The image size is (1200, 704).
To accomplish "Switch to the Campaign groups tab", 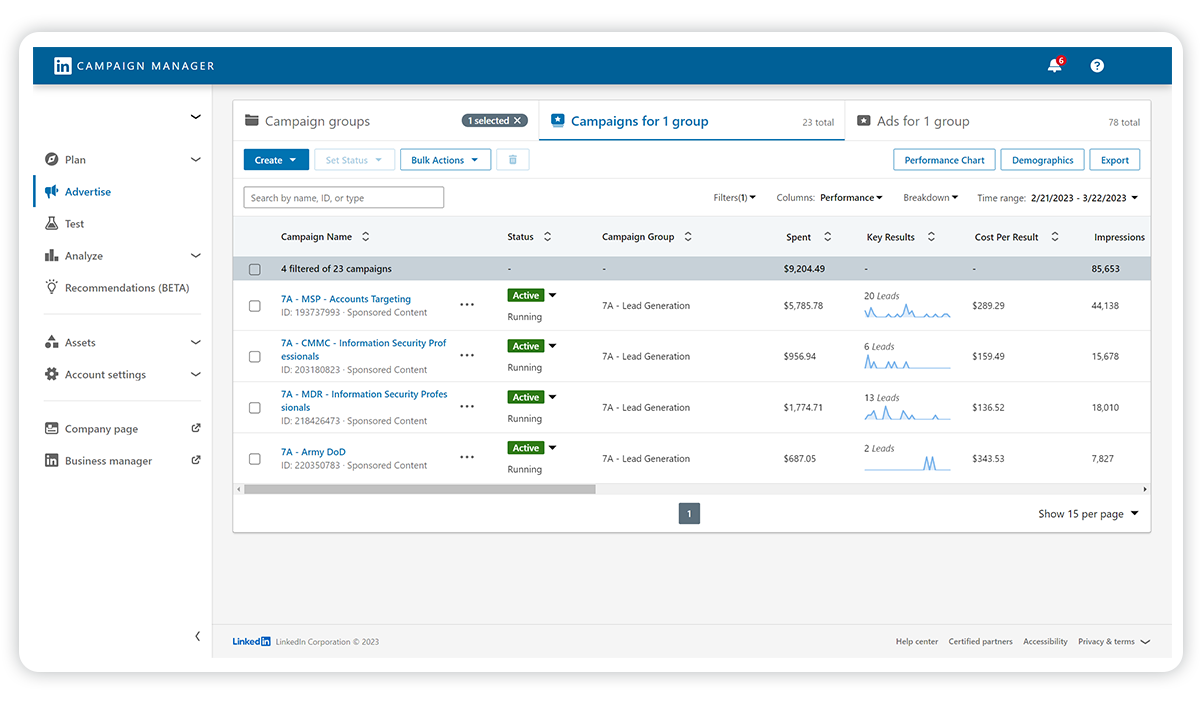I will tap(317, 121).
